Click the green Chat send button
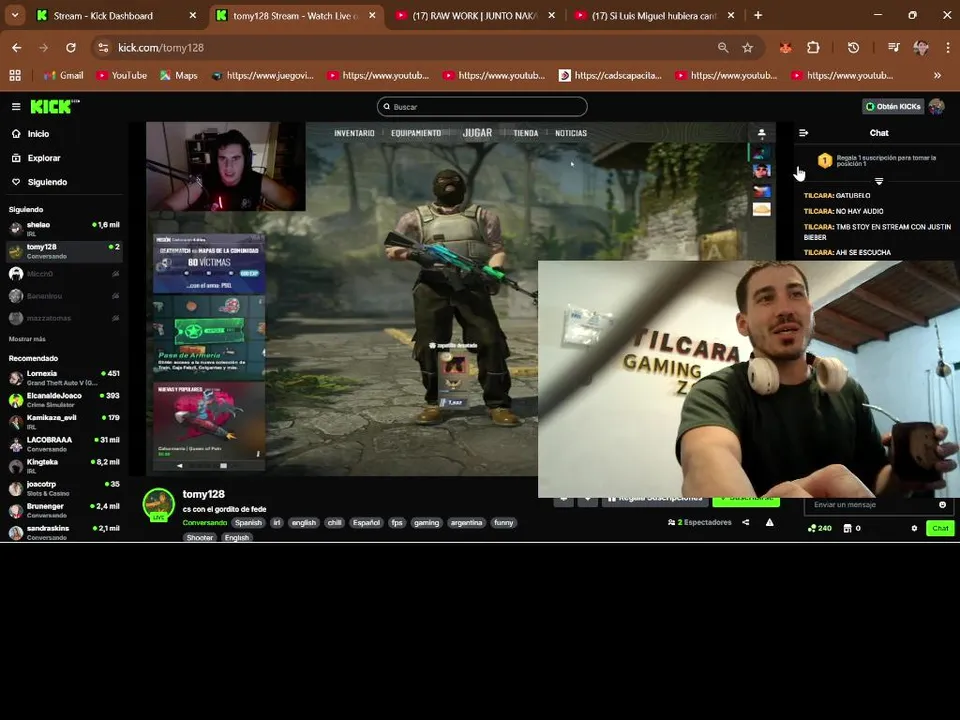The image size is (960, 720). tap(940, 528)
